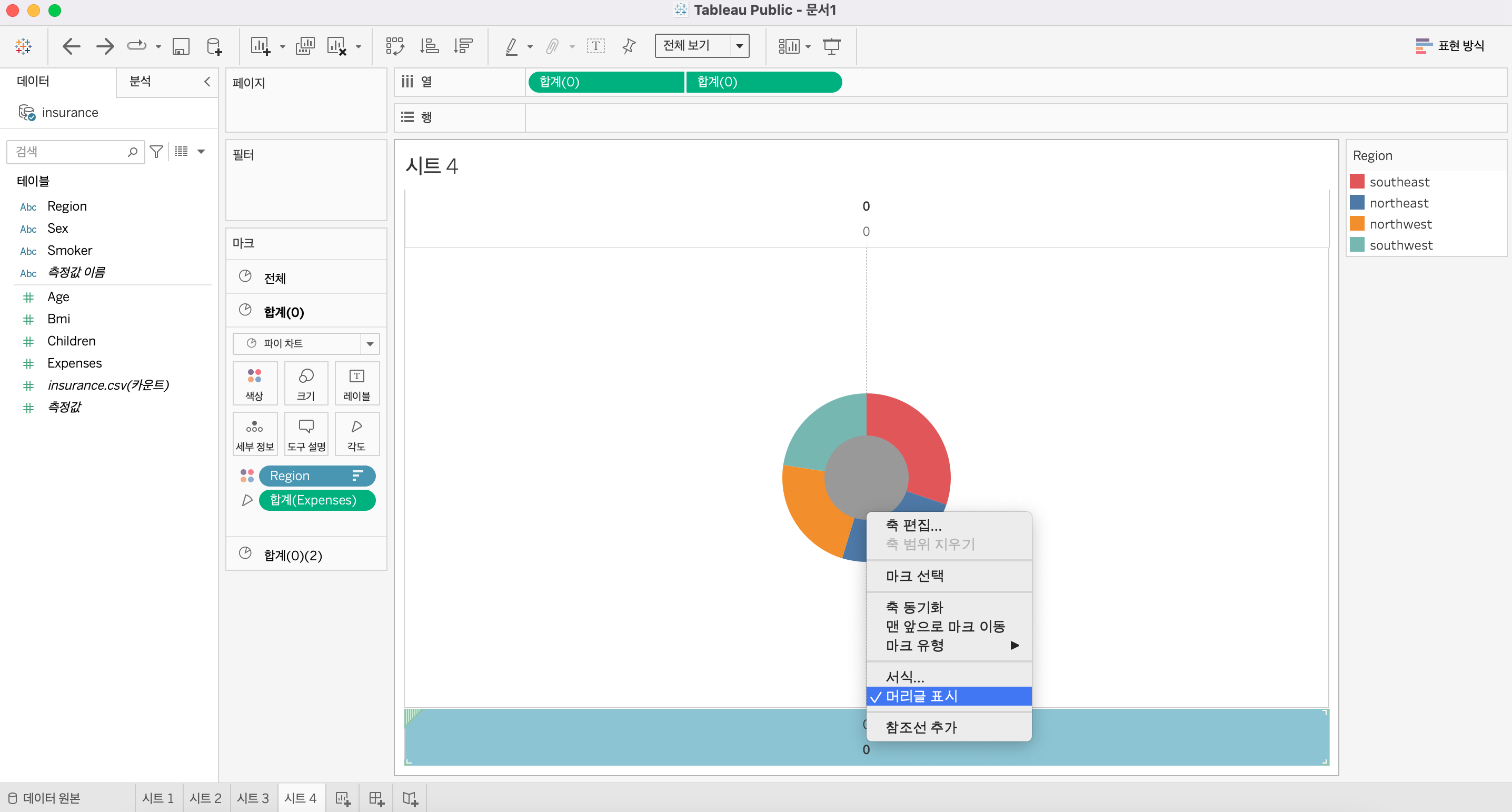This screenshot has height=812, width=1512.
Task: Click the undo back arrow icon
Action: [x=71, y=46]
